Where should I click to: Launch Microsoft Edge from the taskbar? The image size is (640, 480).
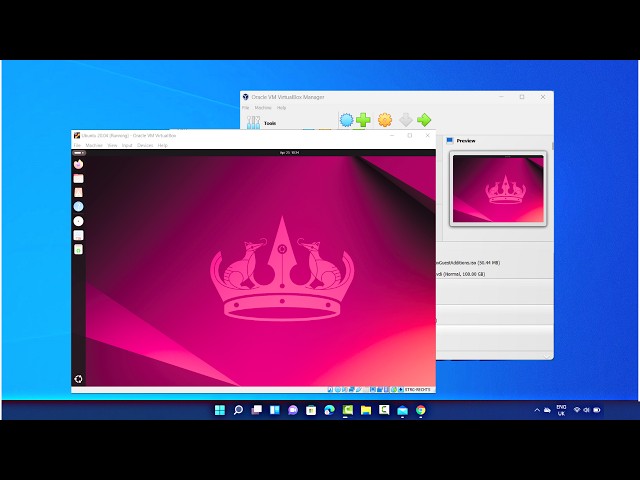pyautogui.click(x=329, y=410)
